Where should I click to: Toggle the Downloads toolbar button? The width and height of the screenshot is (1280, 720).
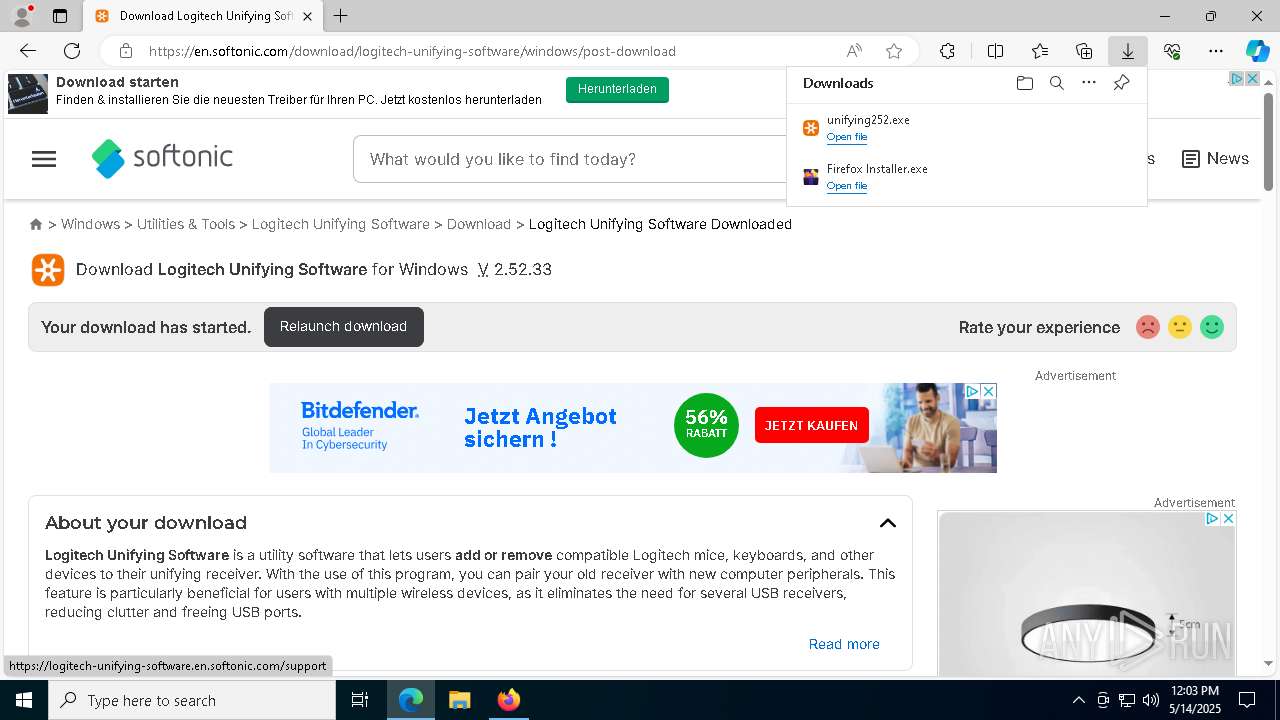tap(1127, 51)
